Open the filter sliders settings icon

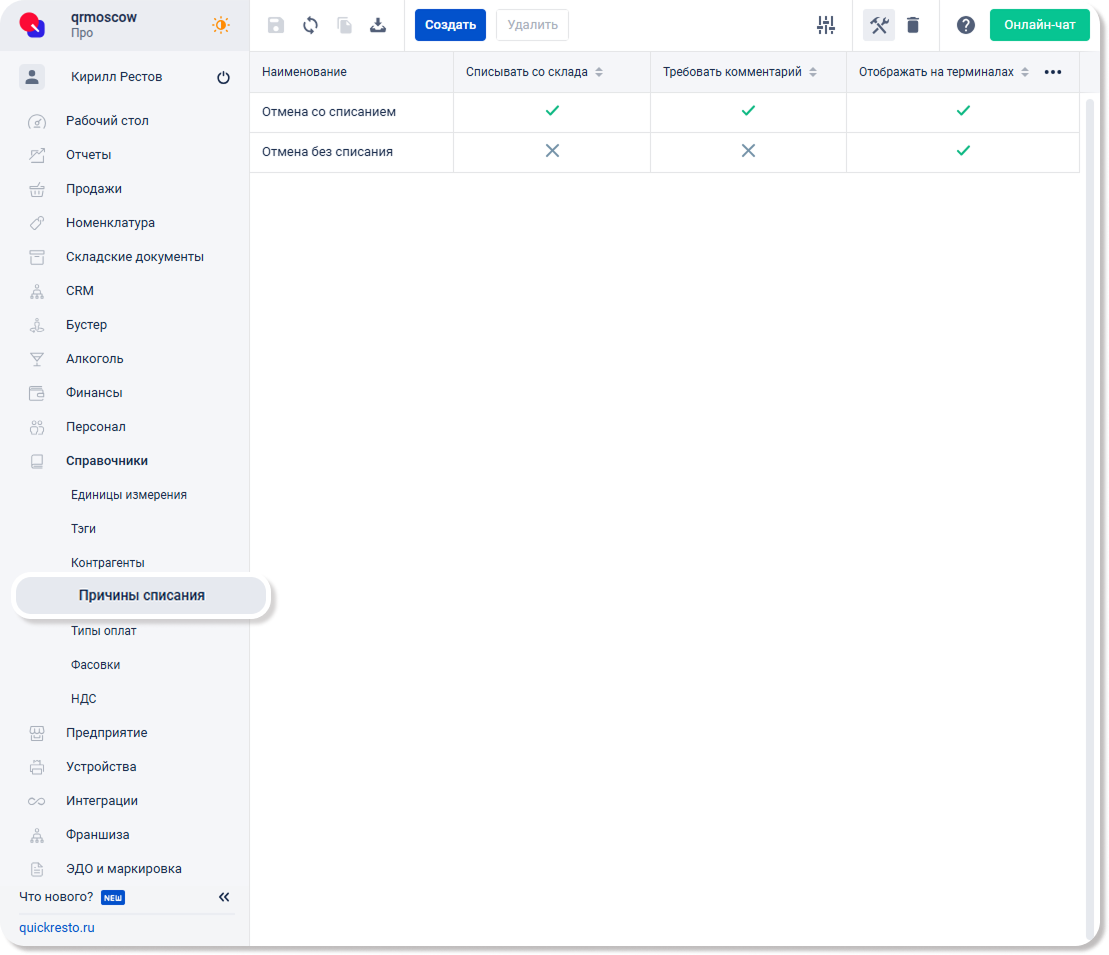pos(825,25)
